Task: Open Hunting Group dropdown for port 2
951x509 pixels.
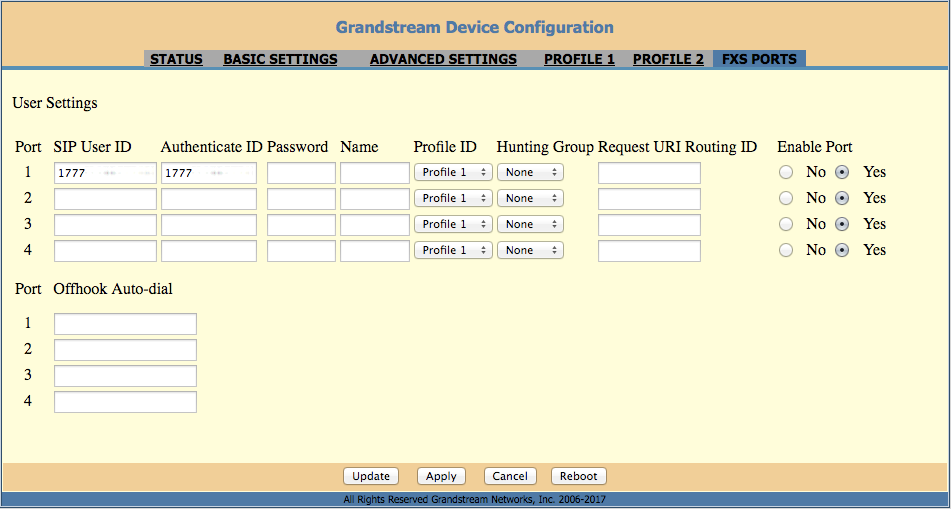Action: (x=530, y=198)
